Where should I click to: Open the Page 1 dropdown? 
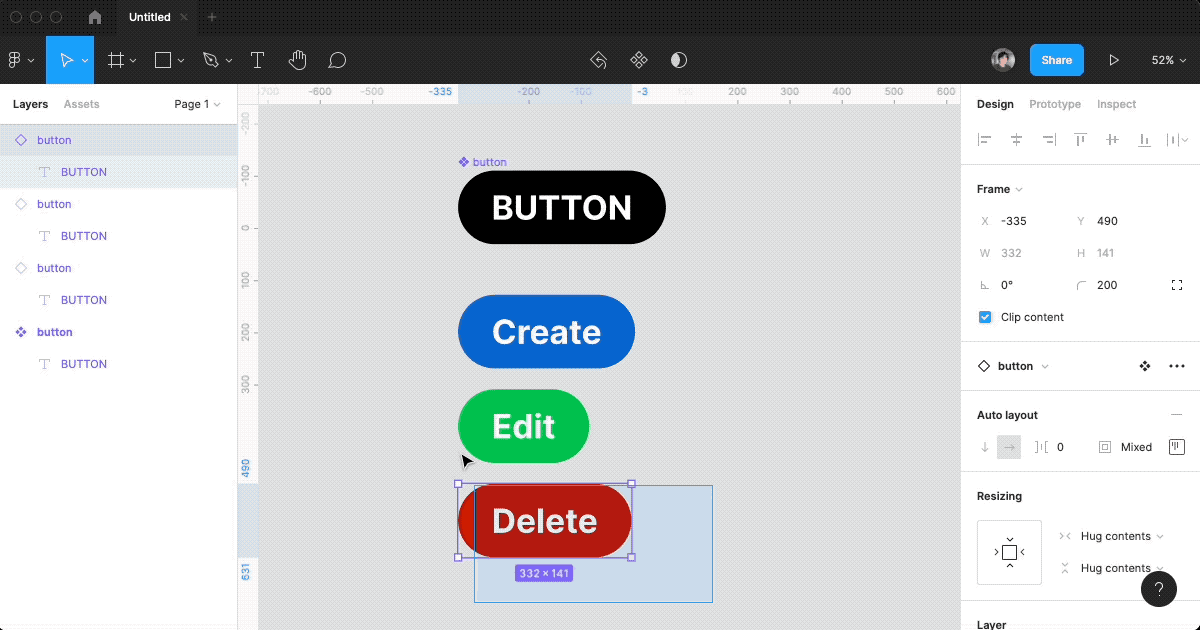197,104
